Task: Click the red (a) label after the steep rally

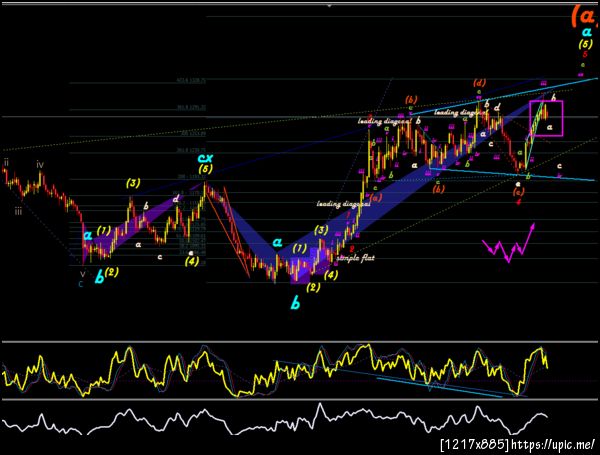Action: point(377,198)
